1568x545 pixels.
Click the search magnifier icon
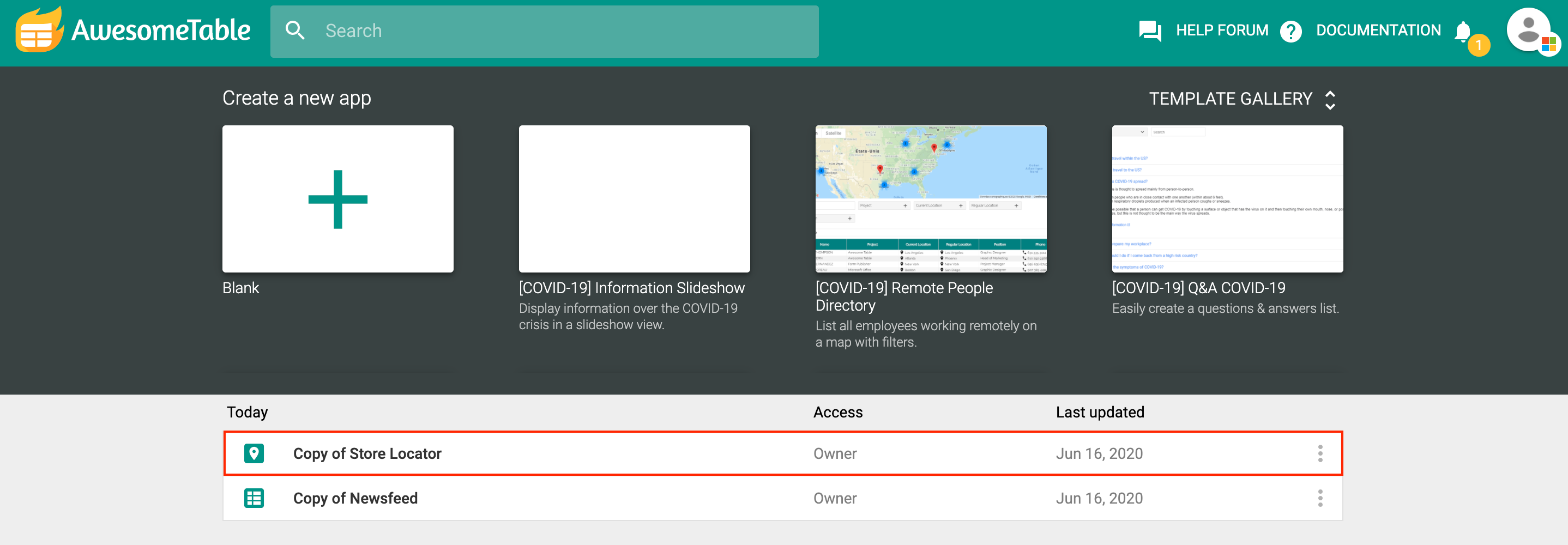click(x=295, y=31)
